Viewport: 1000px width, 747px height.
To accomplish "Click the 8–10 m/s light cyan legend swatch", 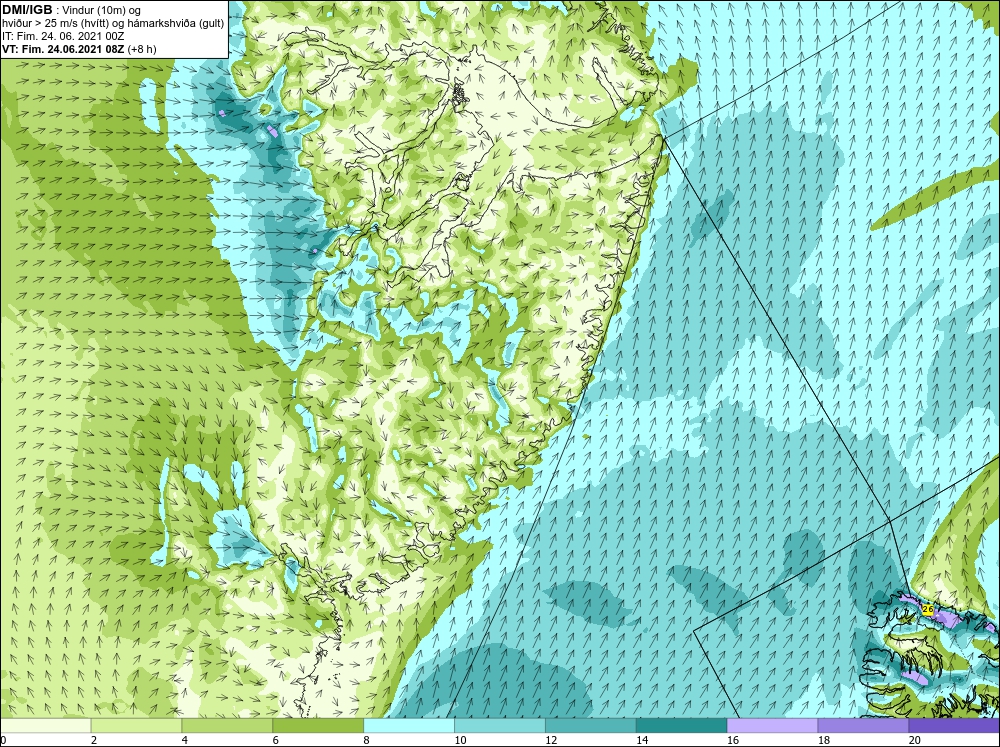I will point(409,726).
